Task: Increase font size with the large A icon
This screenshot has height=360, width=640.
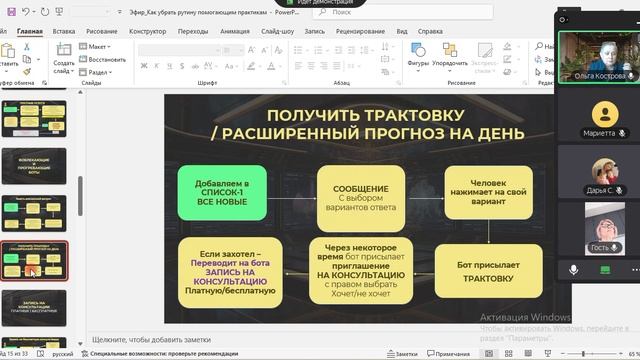Action: pos(251,50)
